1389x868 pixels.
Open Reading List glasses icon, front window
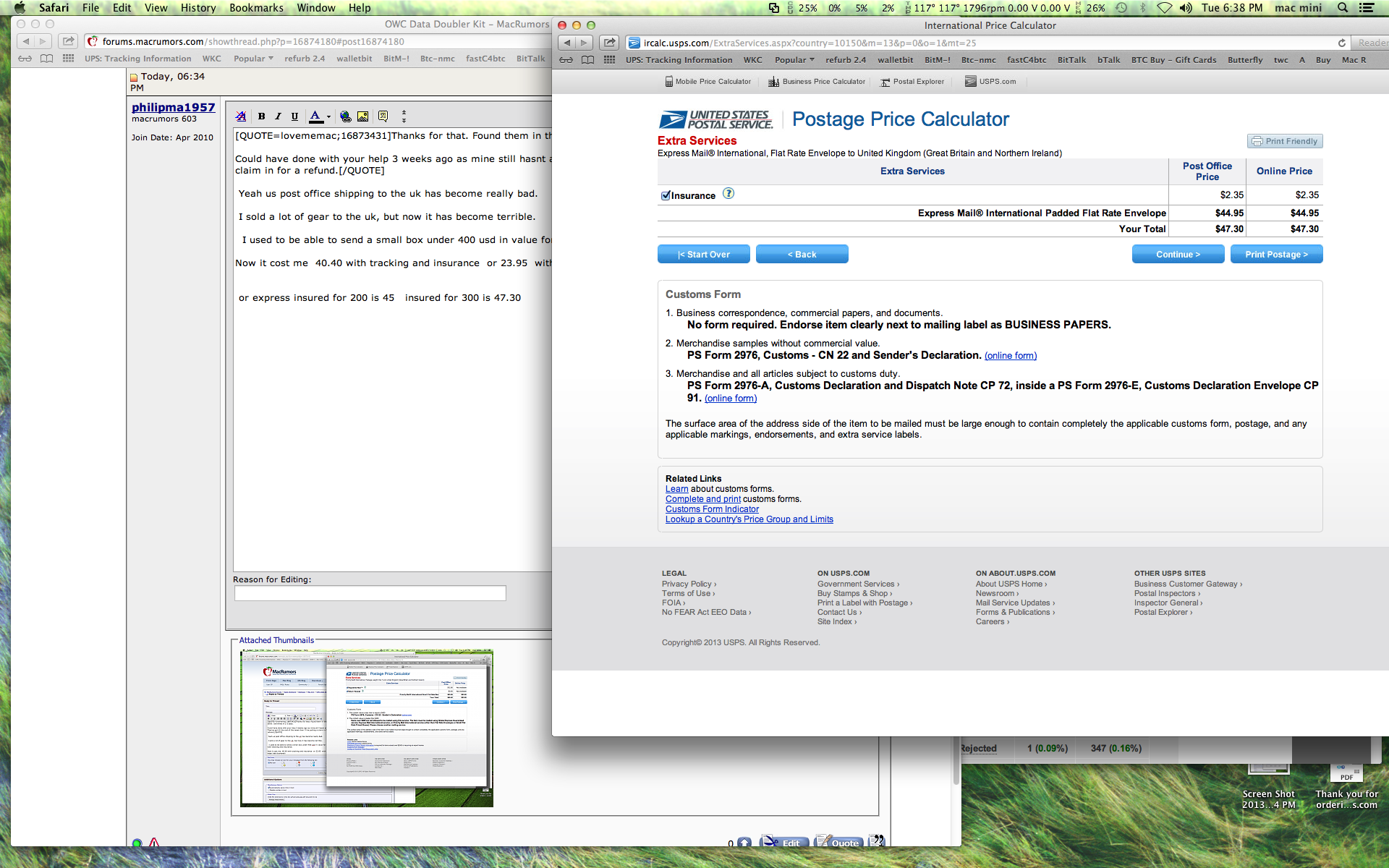click(x=566, y=60)
